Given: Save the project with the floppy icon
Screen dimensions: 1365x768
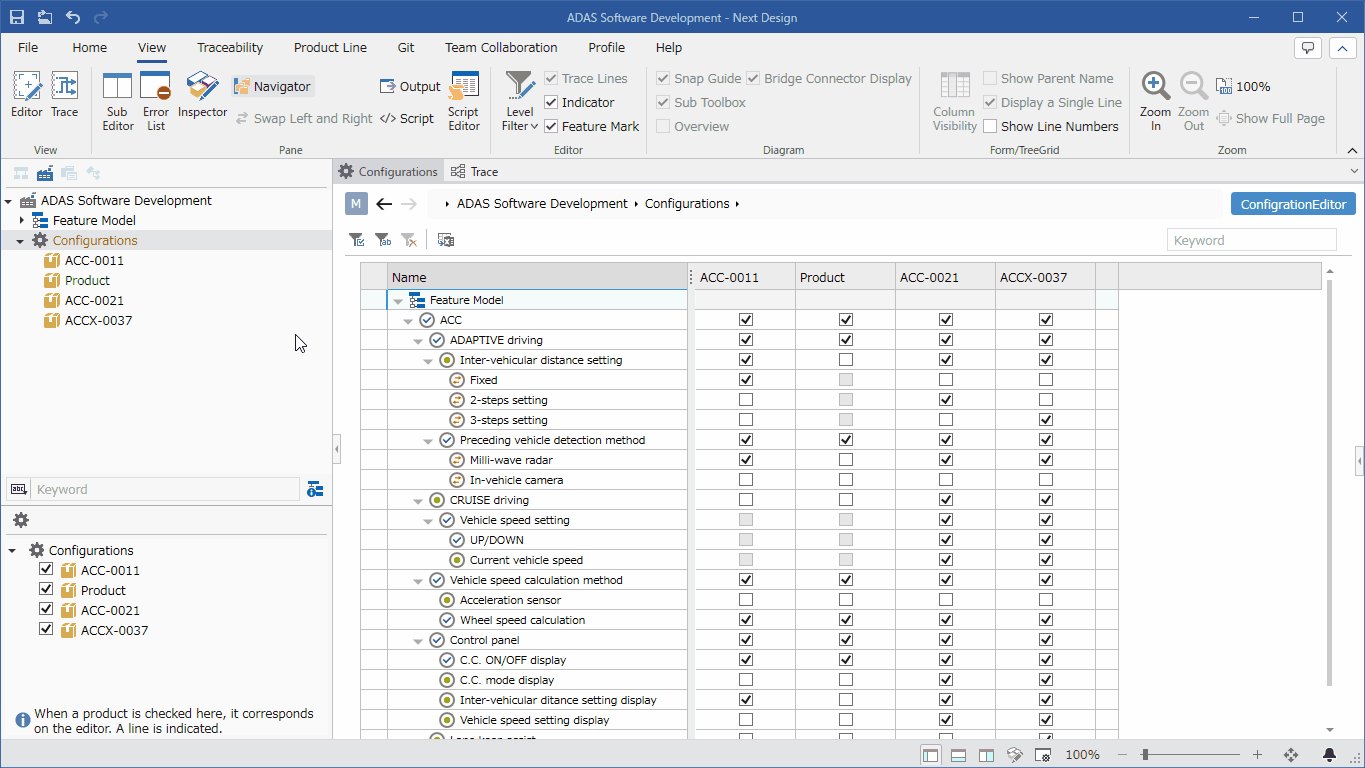Looking at the screenshot, I should [17, 17].
